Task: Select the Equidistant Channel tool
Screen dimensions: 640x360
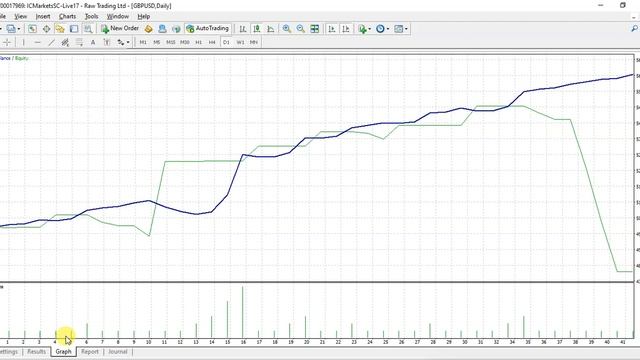Action: click(65, 42)
